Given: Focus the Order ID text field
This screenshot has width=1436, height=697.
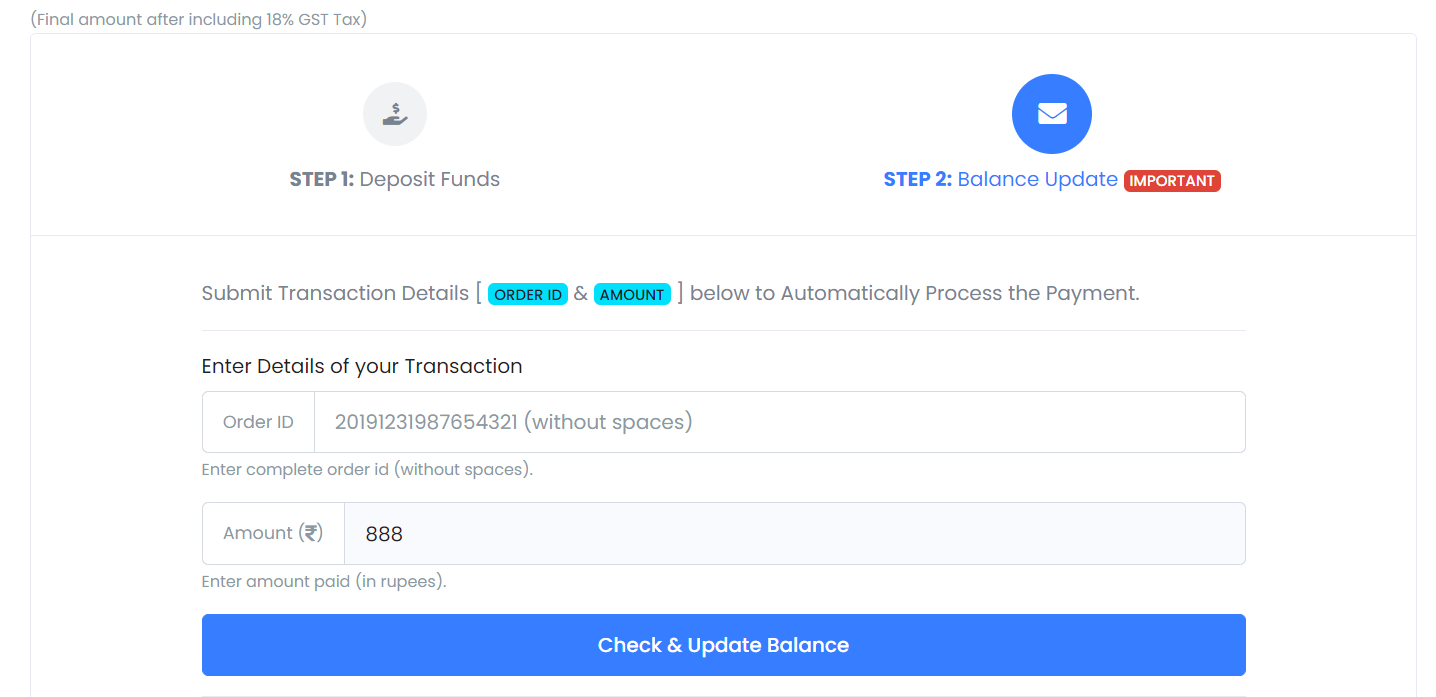Looking at the screenshot, I should click(779, 422).
